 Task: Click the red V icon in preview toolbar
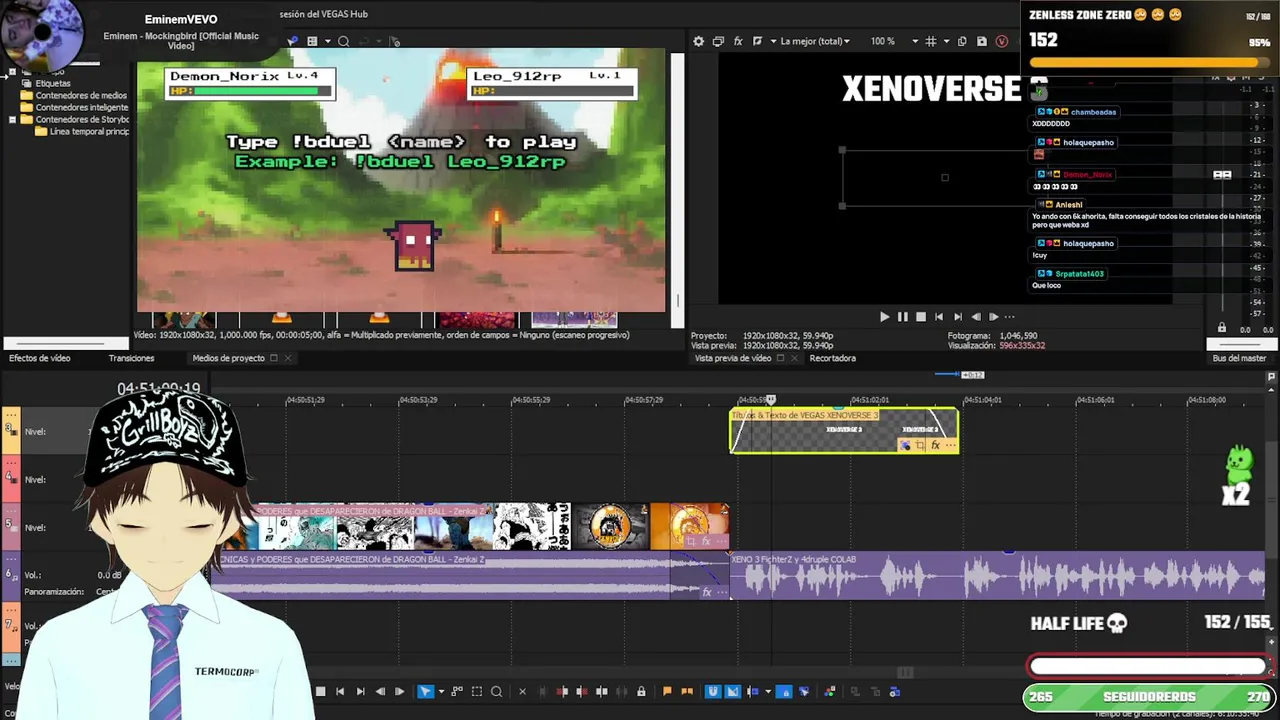tap(1001, 41)
